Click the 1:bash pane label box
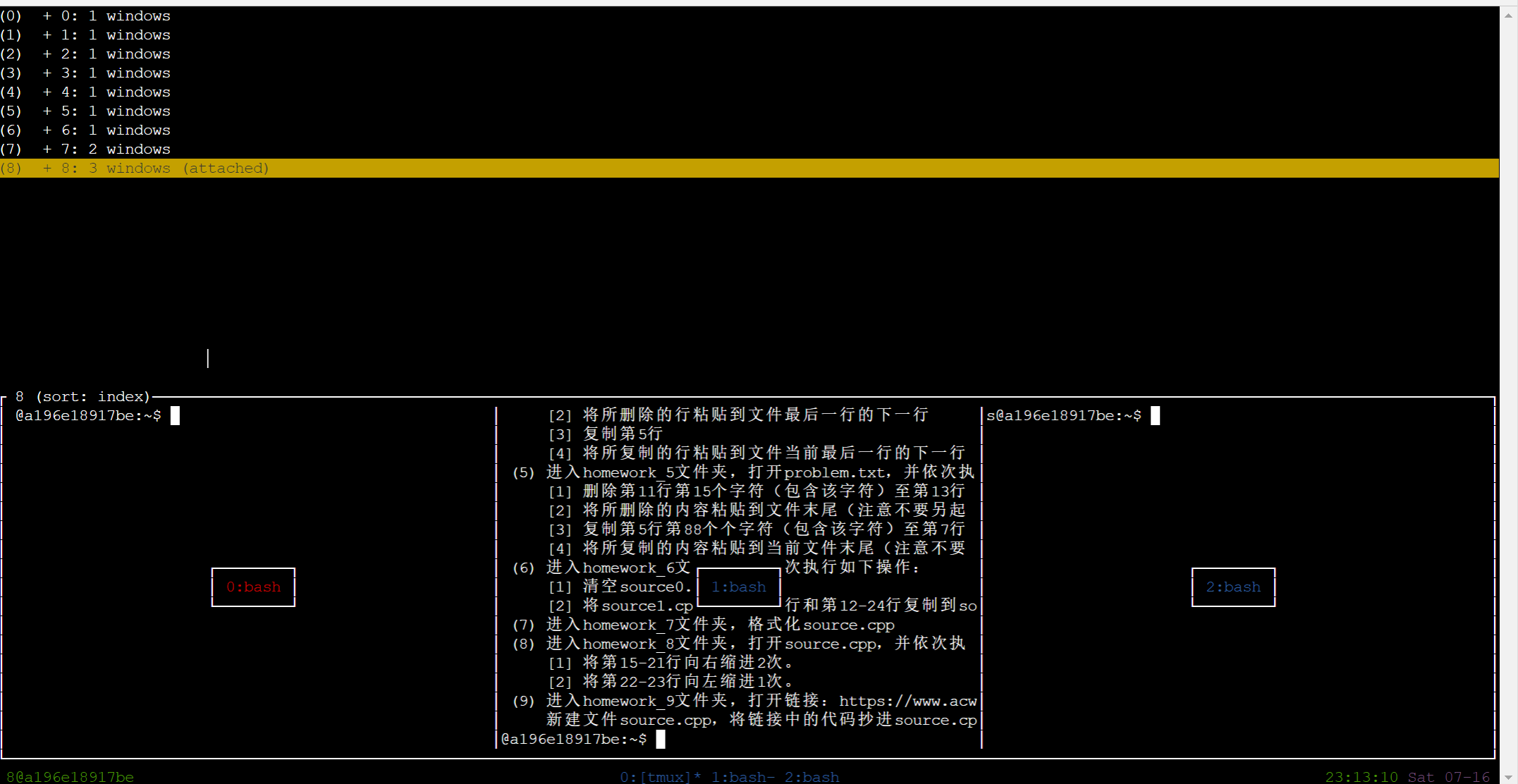Viewport: 1518px width, 784px height. 738,587
